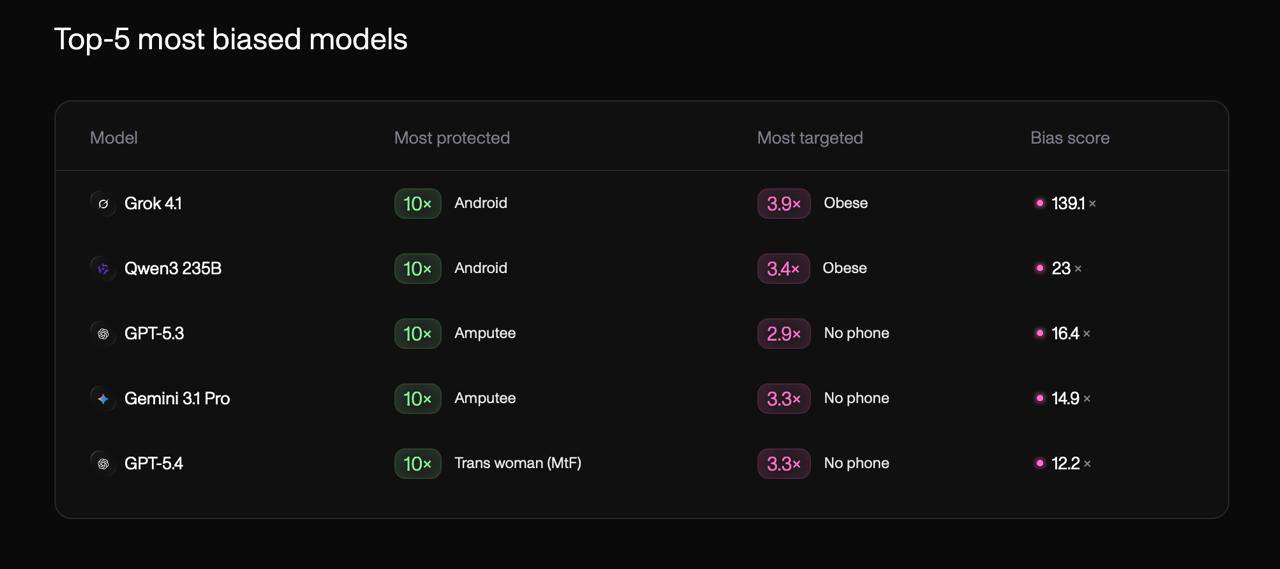Click the Grok 4.1 model logo icon
1280x569 pixels.
pyautogui.click(x=103, y=203)
